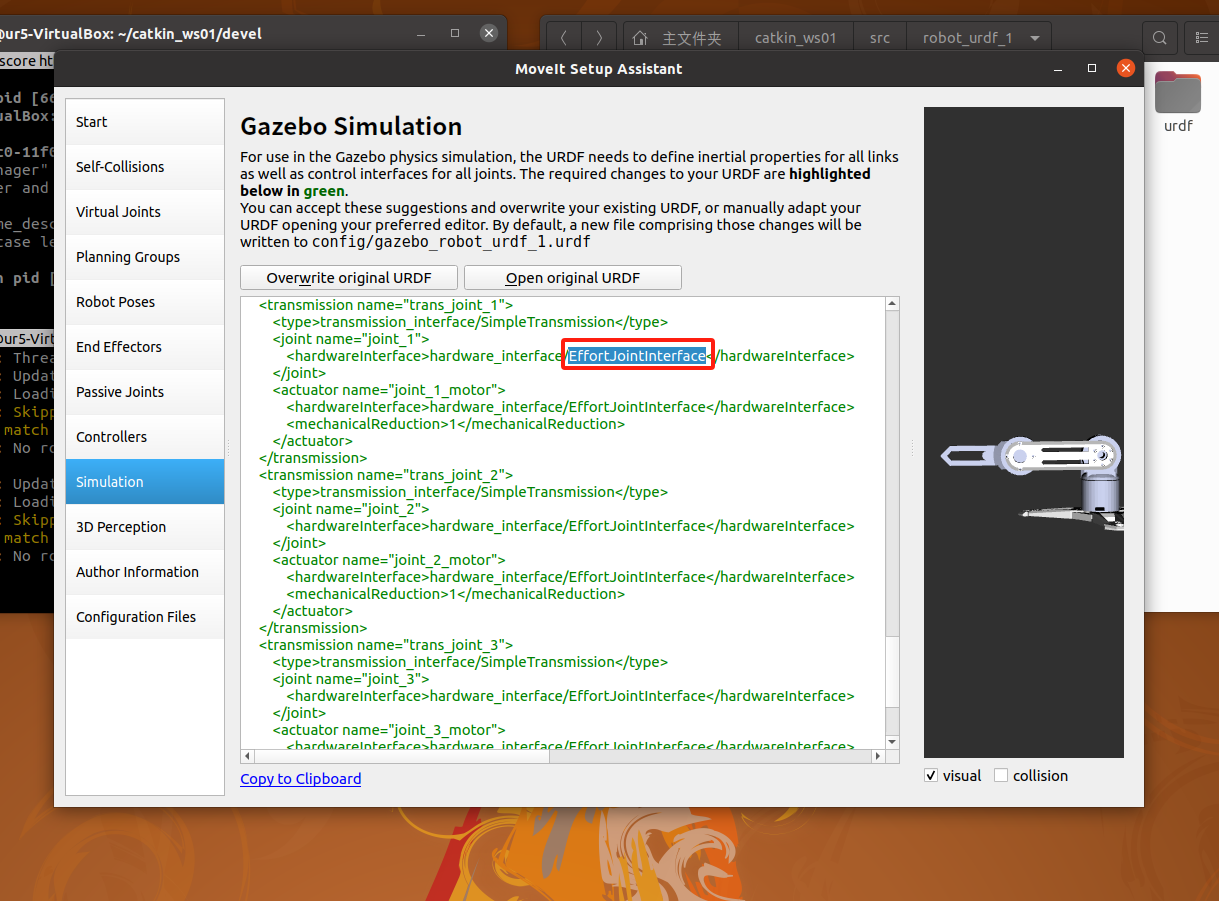
Task: Minimize the MoveIt Setup Assistant window
Action: (1059, 68)
